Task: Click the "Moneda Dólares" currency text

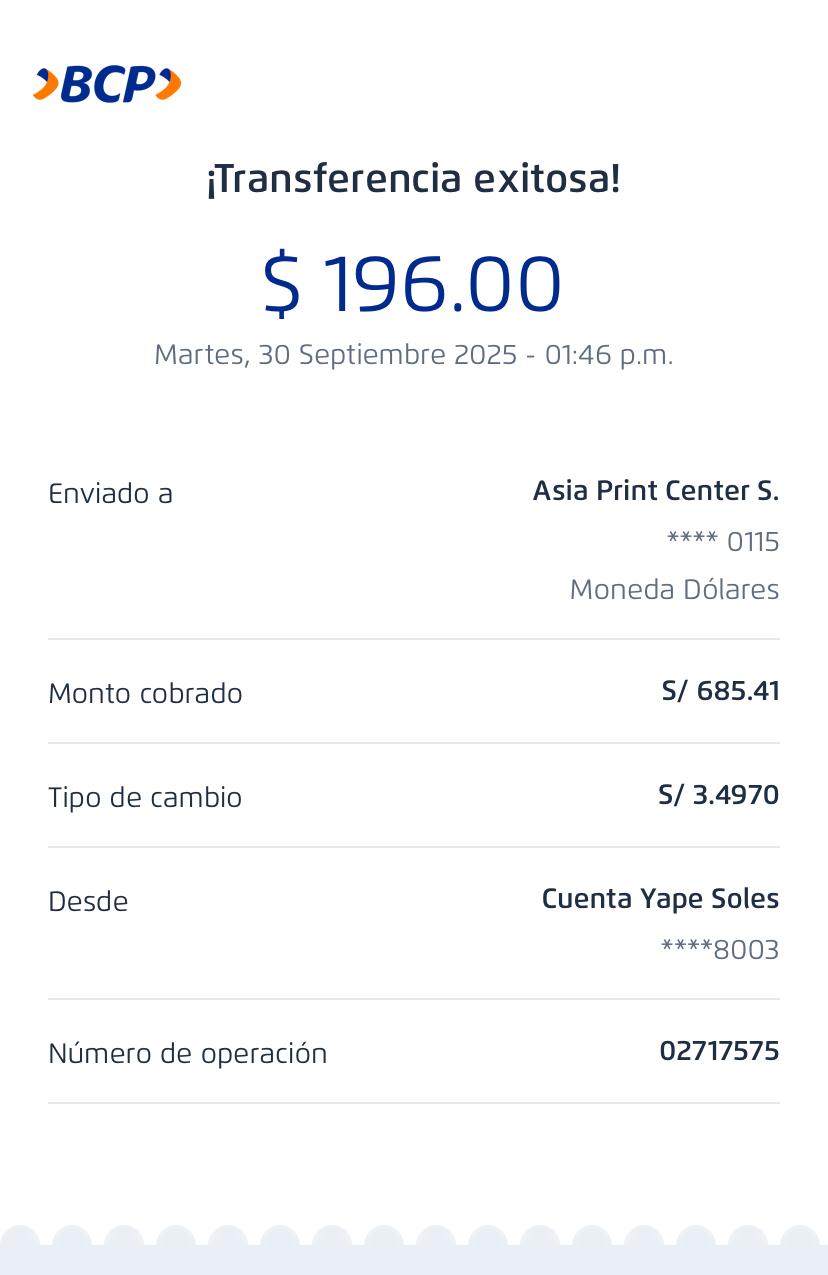Action: (x=674, y=590)
